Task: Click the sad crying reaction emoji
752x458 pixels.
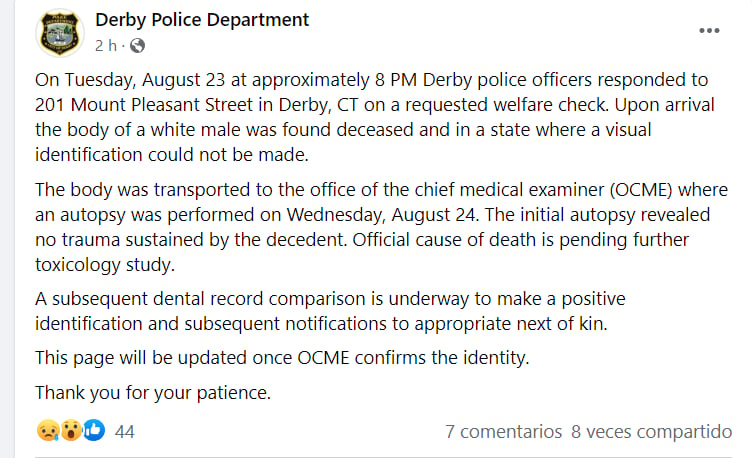Action: click(x=48, y=431)
